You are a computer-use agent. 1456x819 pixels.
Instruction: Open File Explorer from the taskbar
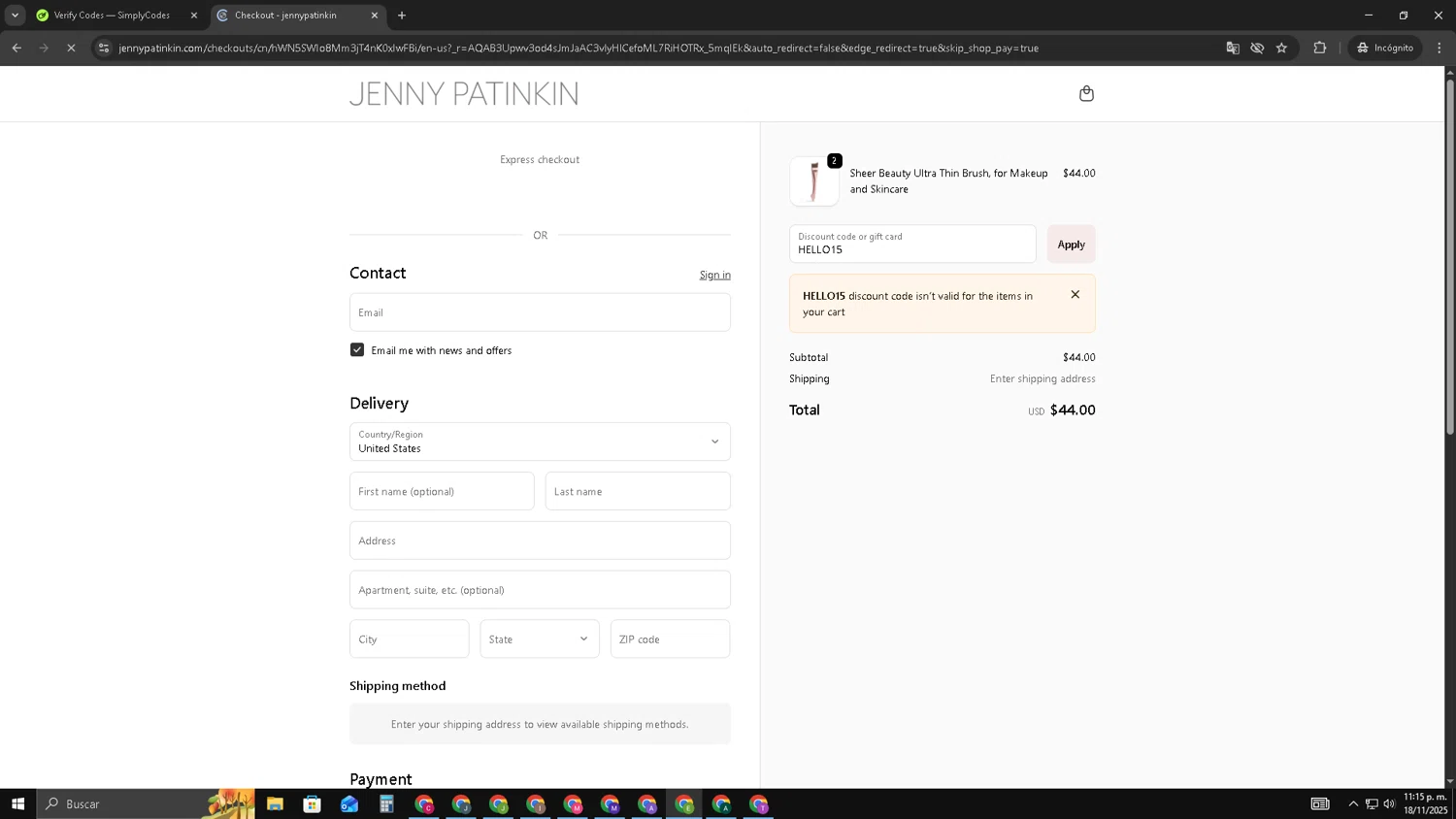(275, 804)
